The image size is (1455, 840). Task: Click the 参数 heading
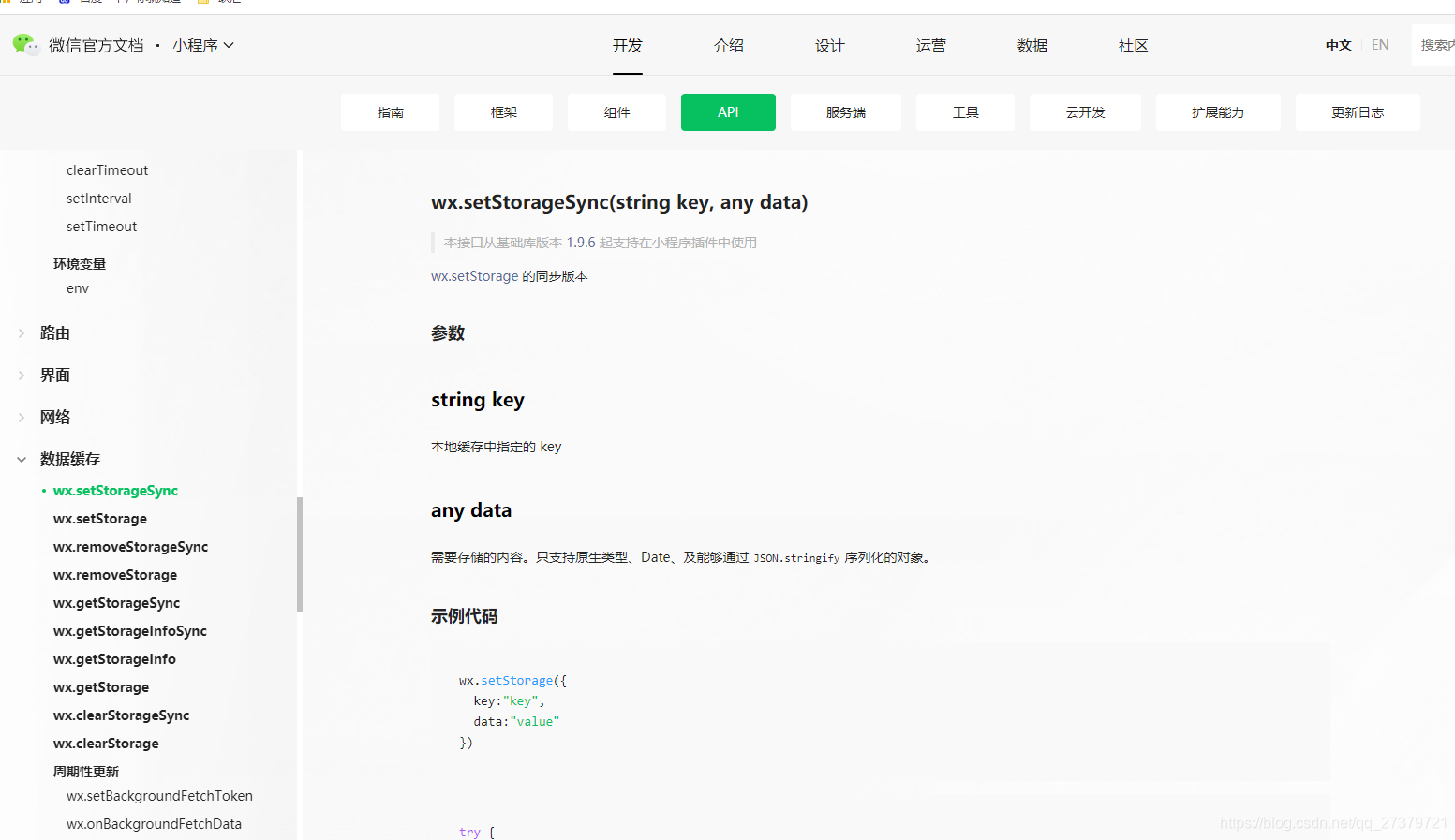[448, 333]
